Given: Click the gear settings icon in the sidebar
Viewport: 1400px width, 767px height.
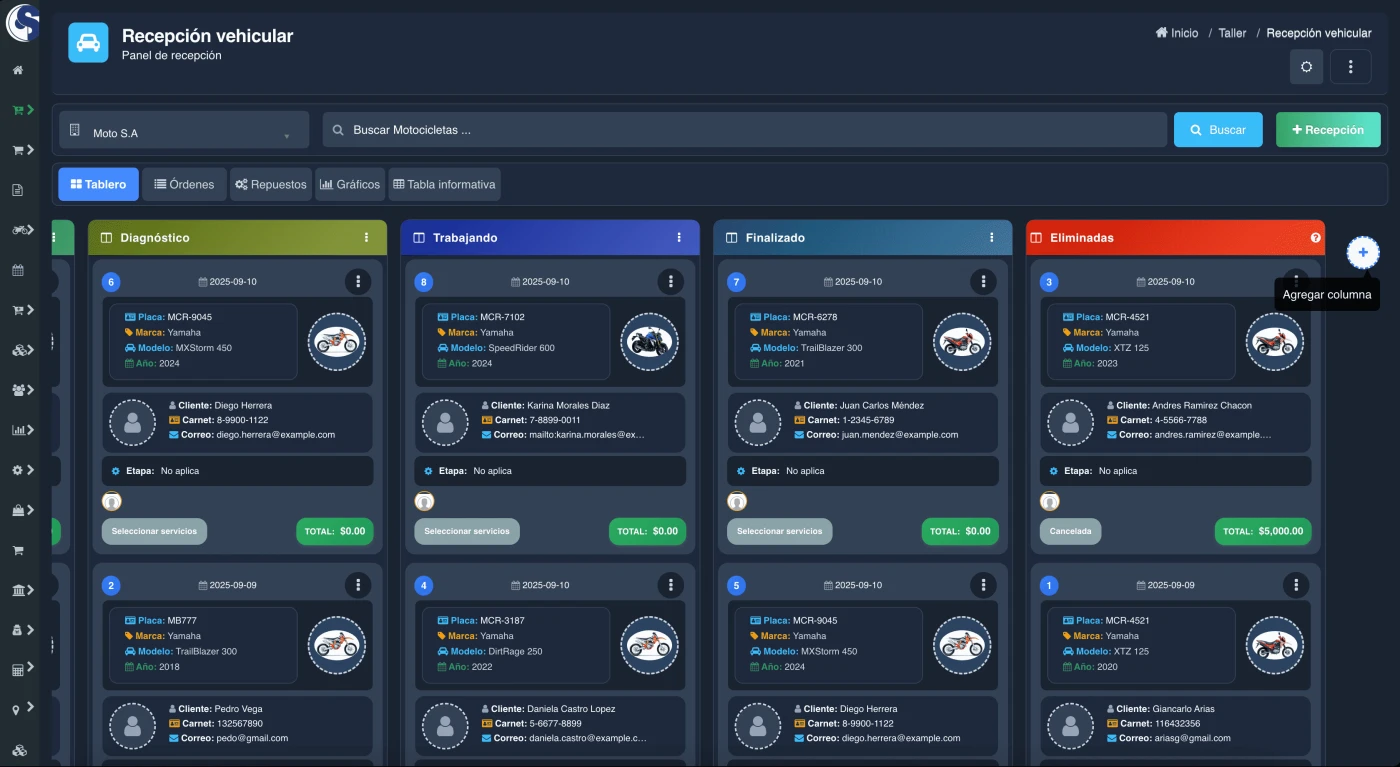Looking at the screenshot, I should click(x=18, y=469).
